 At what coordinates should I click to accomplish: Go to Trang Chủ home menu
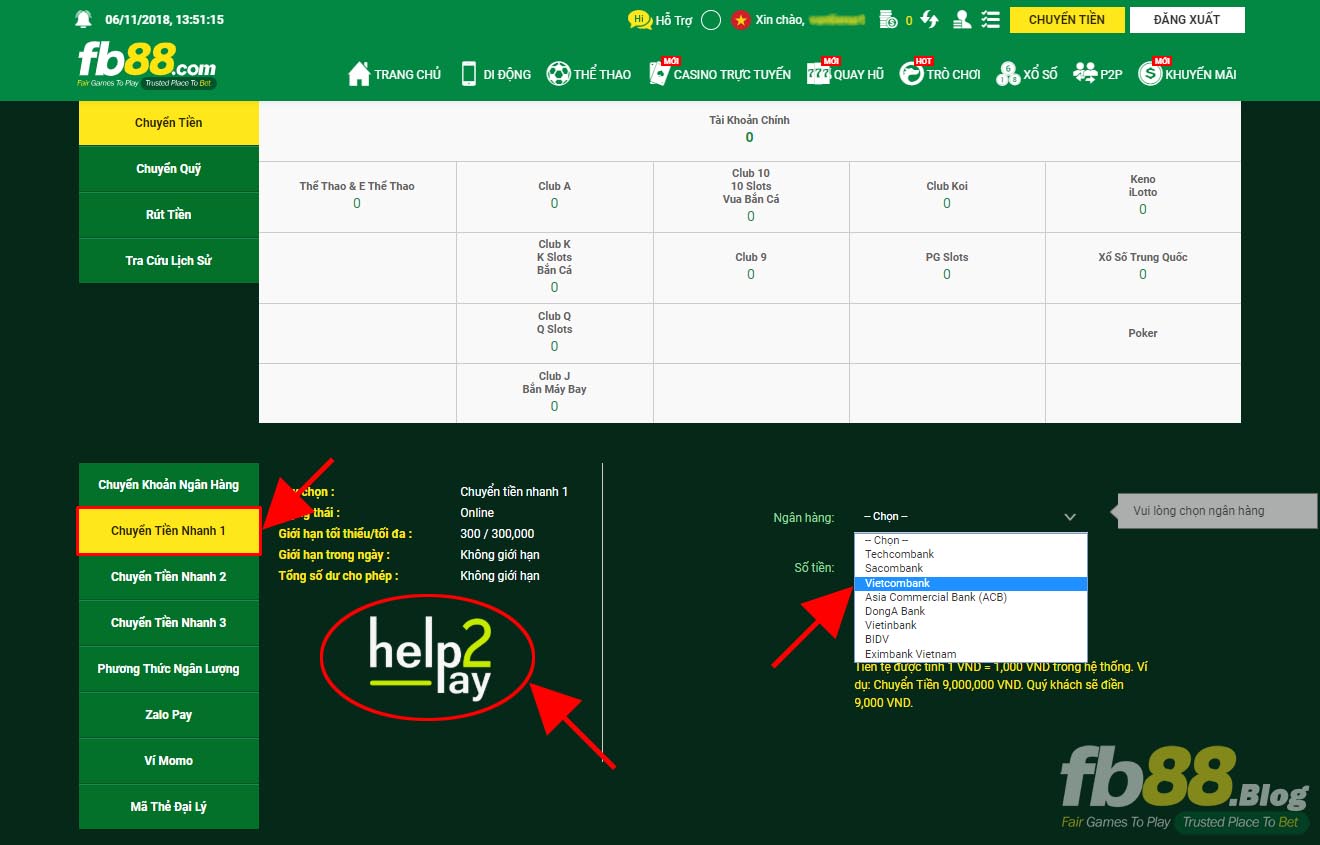[394, 74]
